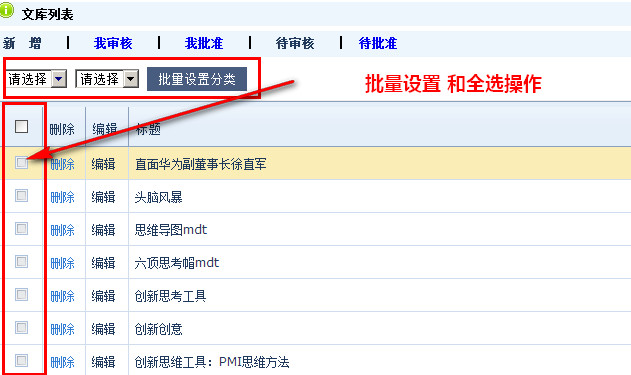
Task: Open the 思维导图mdt document title
Action: (x=171, y=230)
